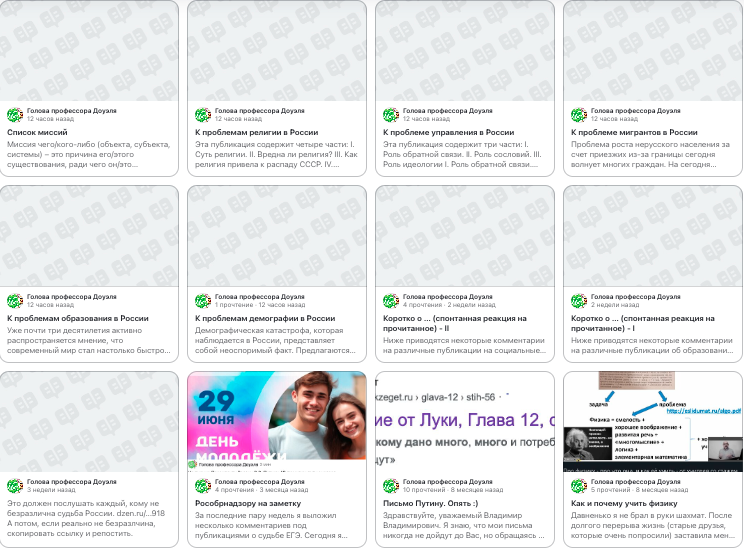This screenshot has height=550, width=744.
Task: Click '10 прочтений · 8 месяцев назад' text
Action: (x=453, y=490)
